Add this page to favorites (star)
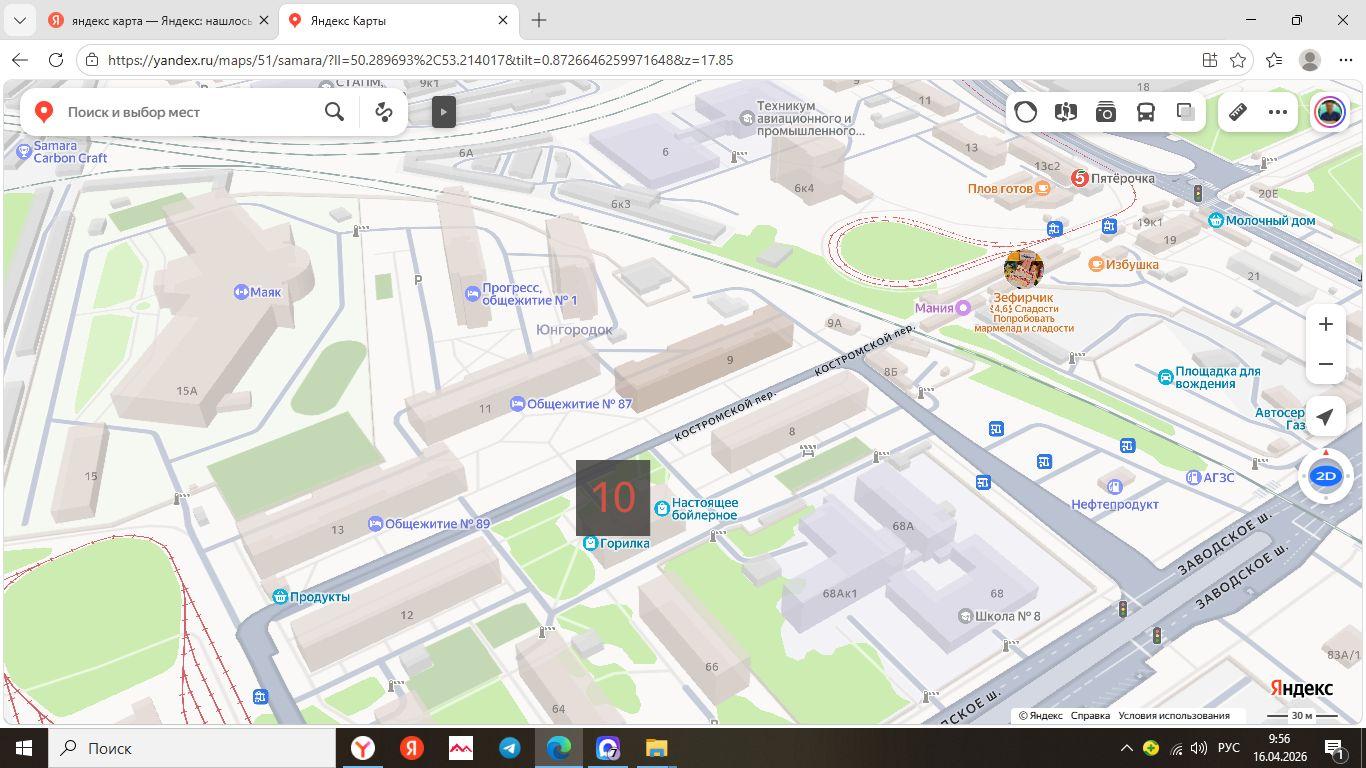Image resolution: width=1366 pixels, height=768 pixels. pos(1238,60)
